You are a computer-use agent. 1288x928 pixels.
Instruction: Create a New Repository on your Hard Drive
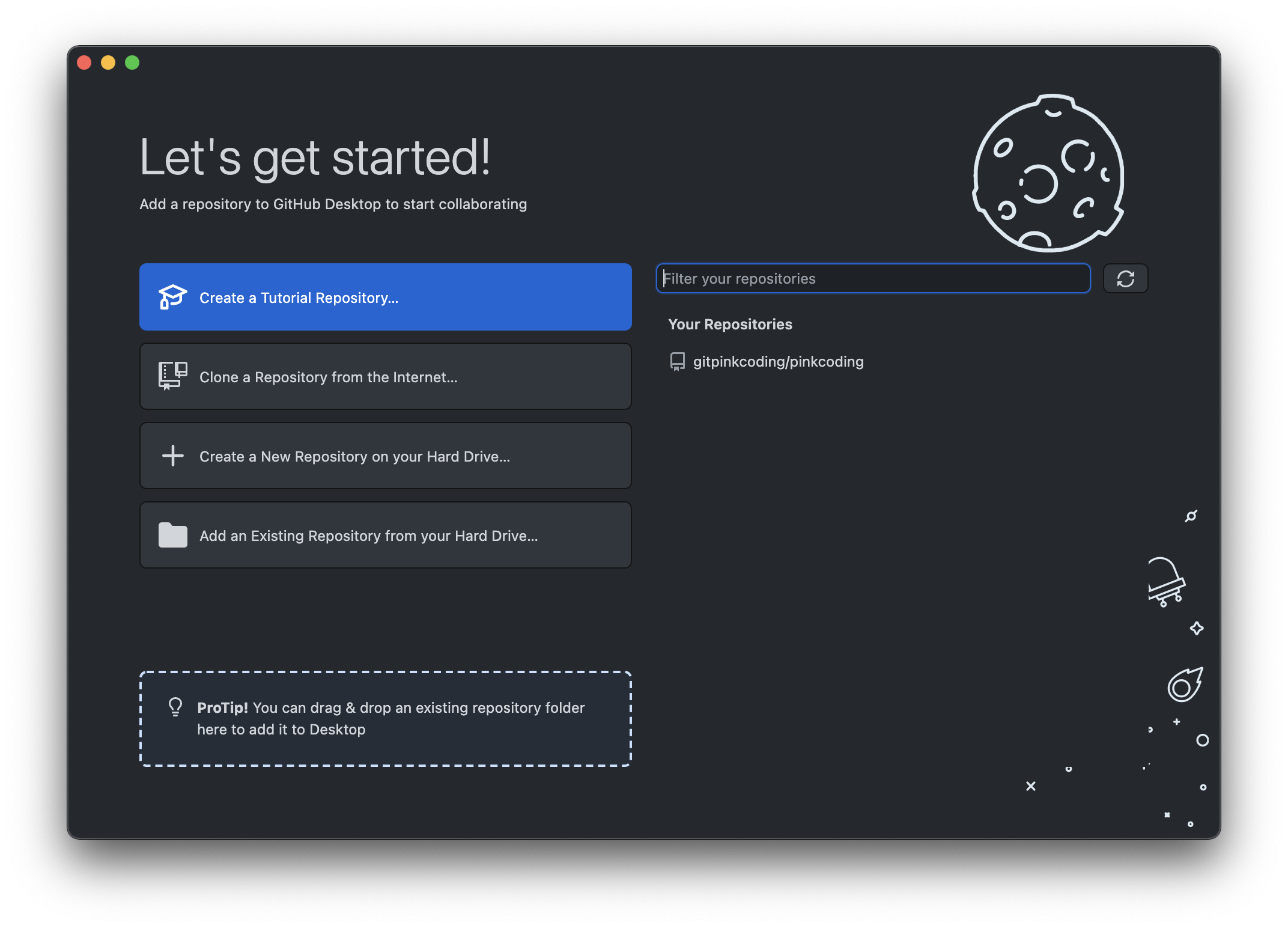tap(385, 456)
